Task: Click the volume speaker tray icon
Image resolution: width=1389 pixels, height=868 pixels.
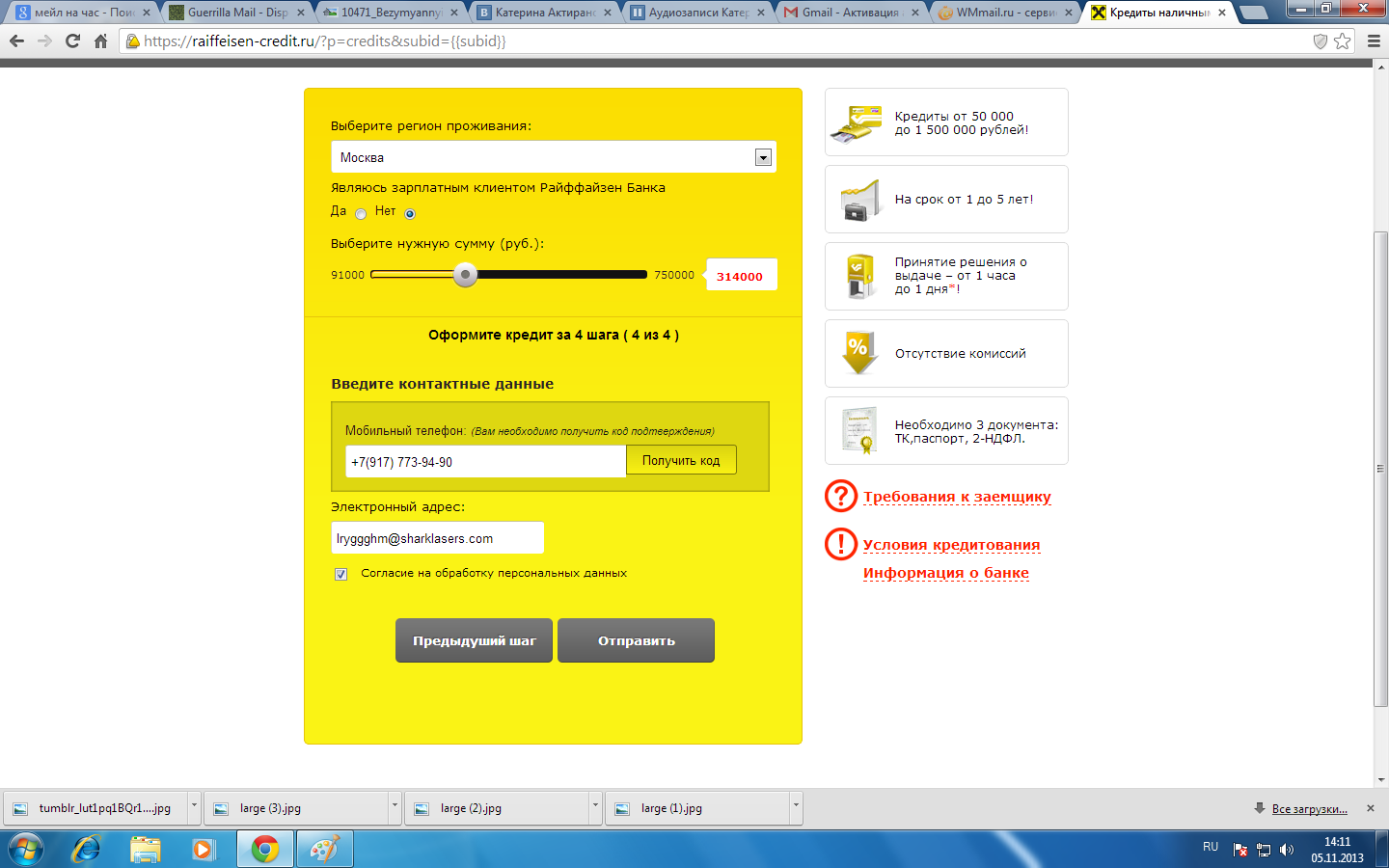Action: point(1286,850)
